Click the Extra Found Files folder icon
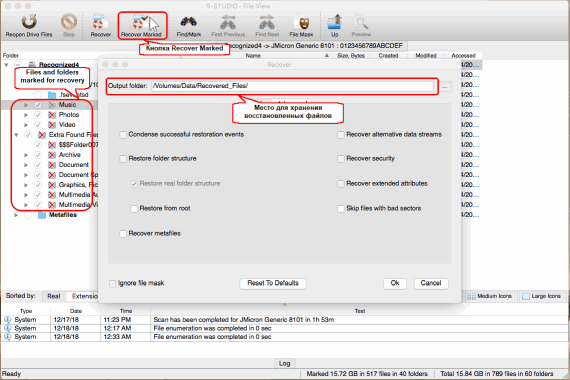 coord(42,135)
